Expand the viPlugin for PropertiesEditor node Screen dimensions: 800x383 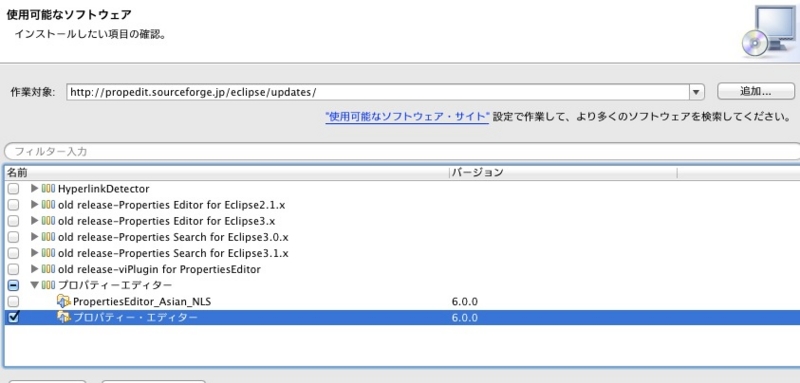tap(35, 269)
